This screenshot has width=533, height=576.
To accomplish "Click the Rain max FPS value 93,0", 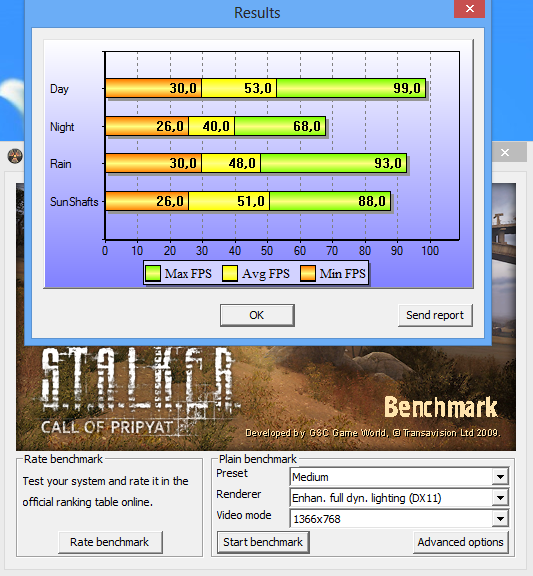I will (x=388, y=163).
